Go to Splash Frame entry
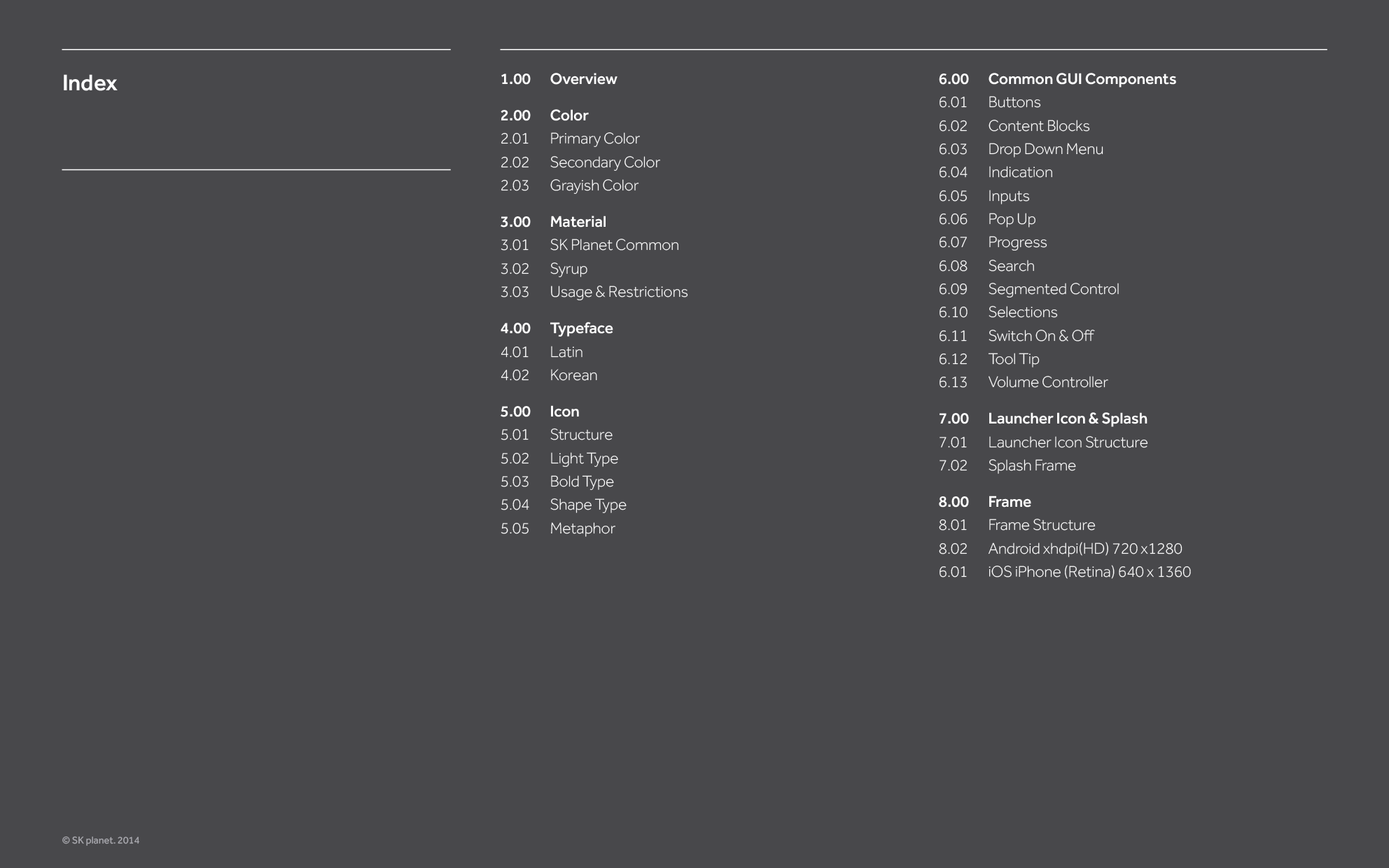1389x868 pixels. [x=1031, y=465]
